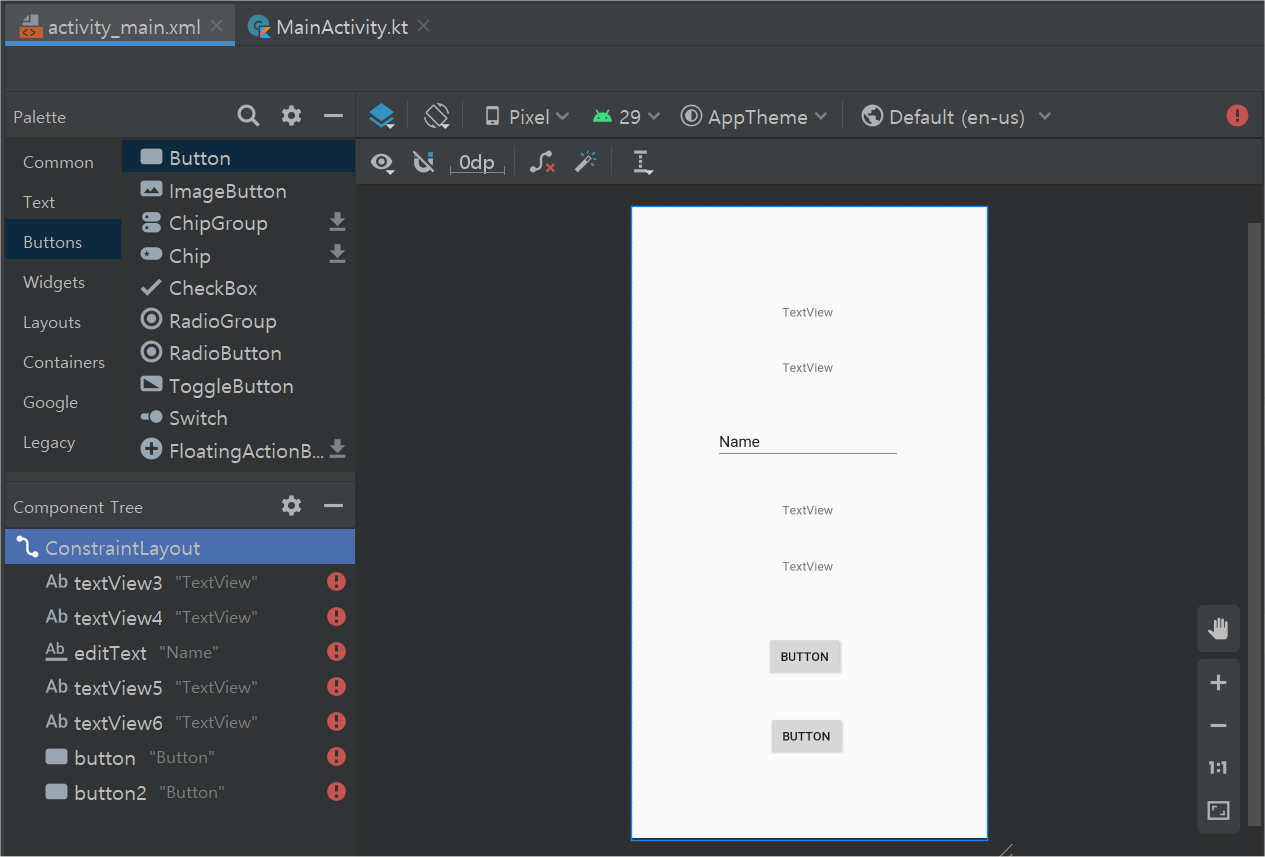Select CheckBox in the palette
This screenshot has width=1265, height=857.
coord(238,288)
